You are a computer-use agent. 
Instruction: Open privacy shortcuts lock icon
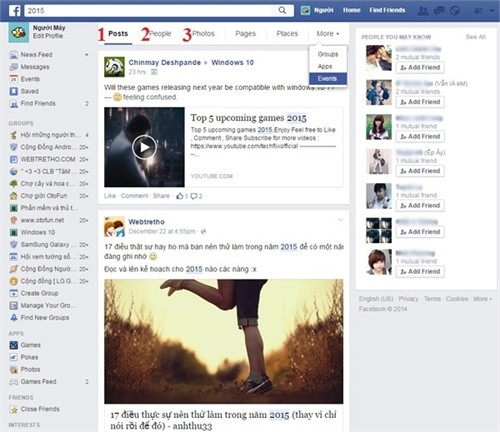coord(478,11)
